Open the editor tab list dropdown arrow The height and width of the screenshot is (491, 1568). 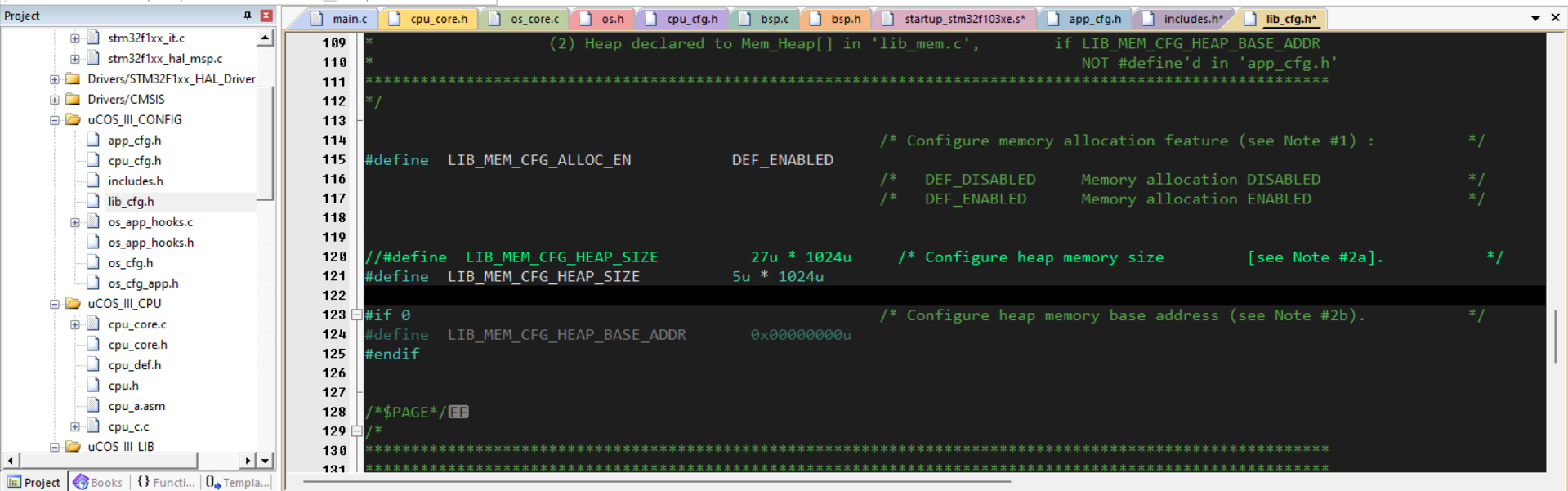(1535, 18)
